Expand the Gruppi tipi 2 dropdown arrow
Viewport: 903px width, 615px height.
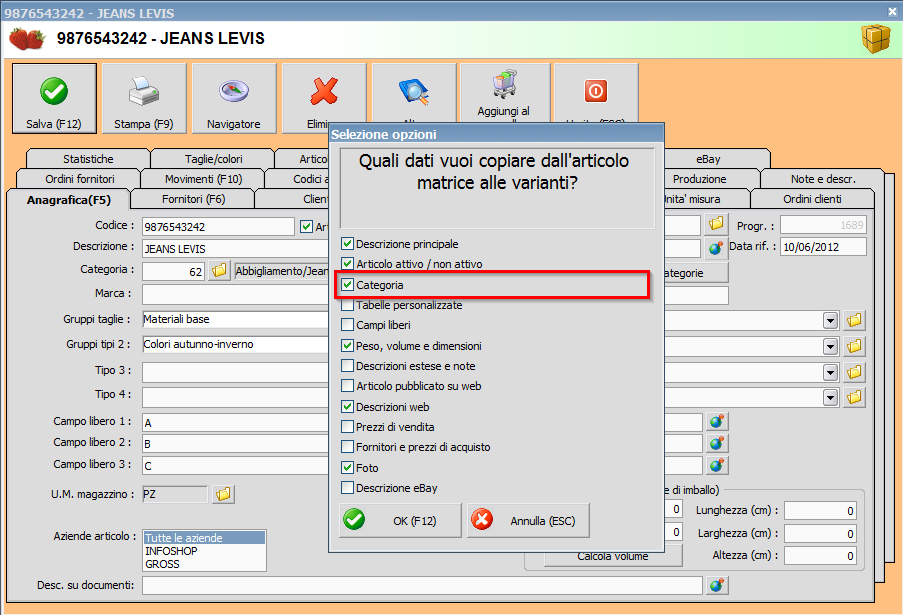[830, 347]
